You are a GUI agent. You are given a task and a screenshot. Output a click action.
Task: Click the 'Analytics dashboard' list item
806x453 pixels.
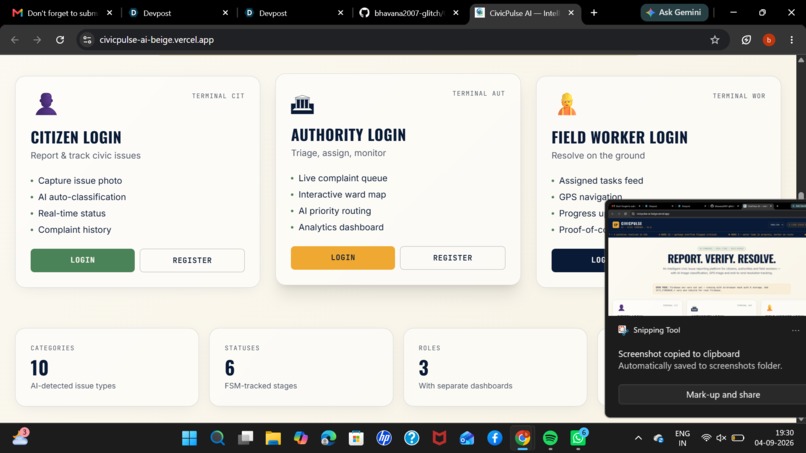coord(341,227)
